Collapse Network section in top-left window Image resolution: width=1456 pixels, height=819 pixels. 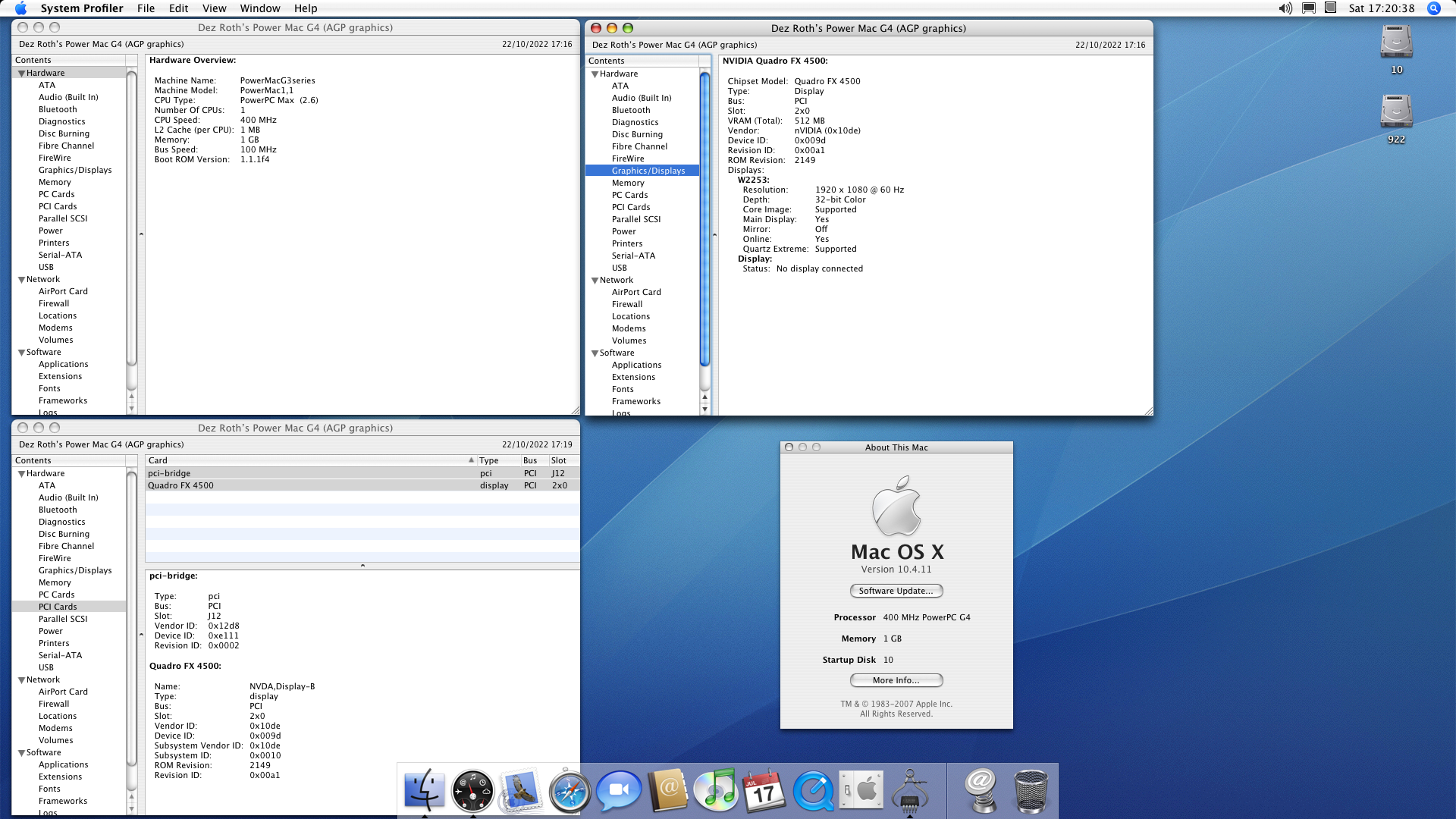point(22,280)
